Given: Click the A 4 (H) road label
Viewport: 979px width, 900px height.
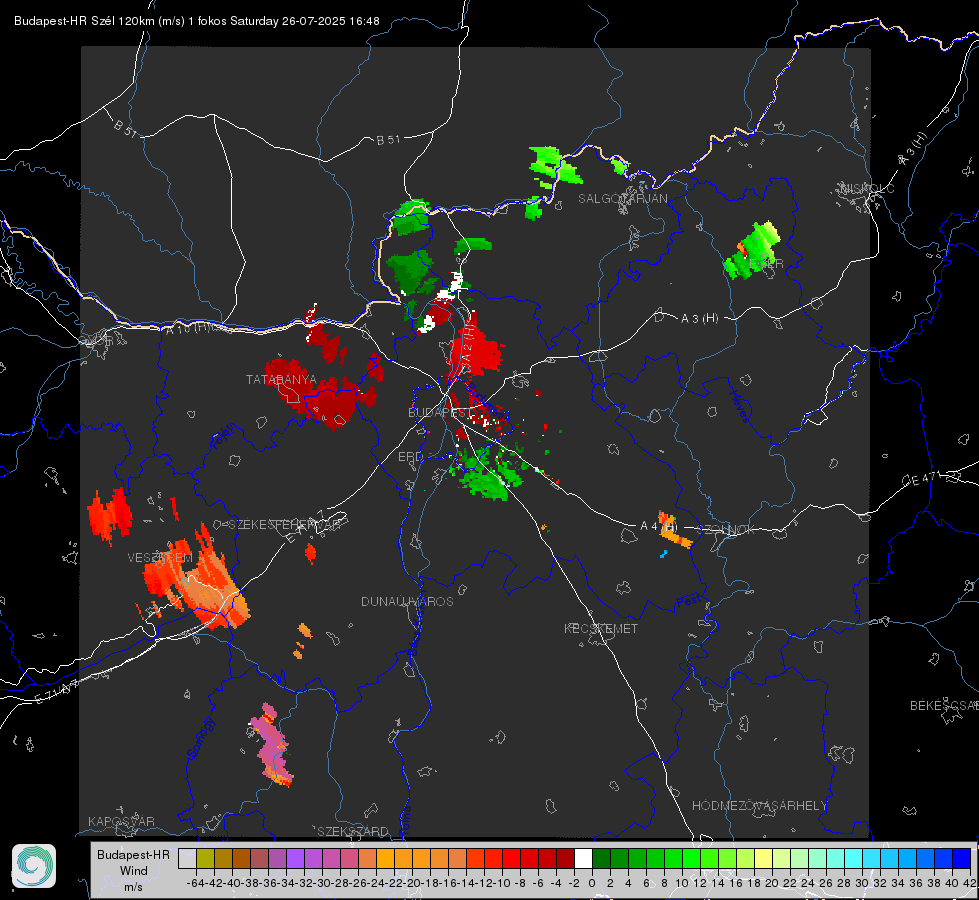Looking at the screenshot, I should [659, 526].
